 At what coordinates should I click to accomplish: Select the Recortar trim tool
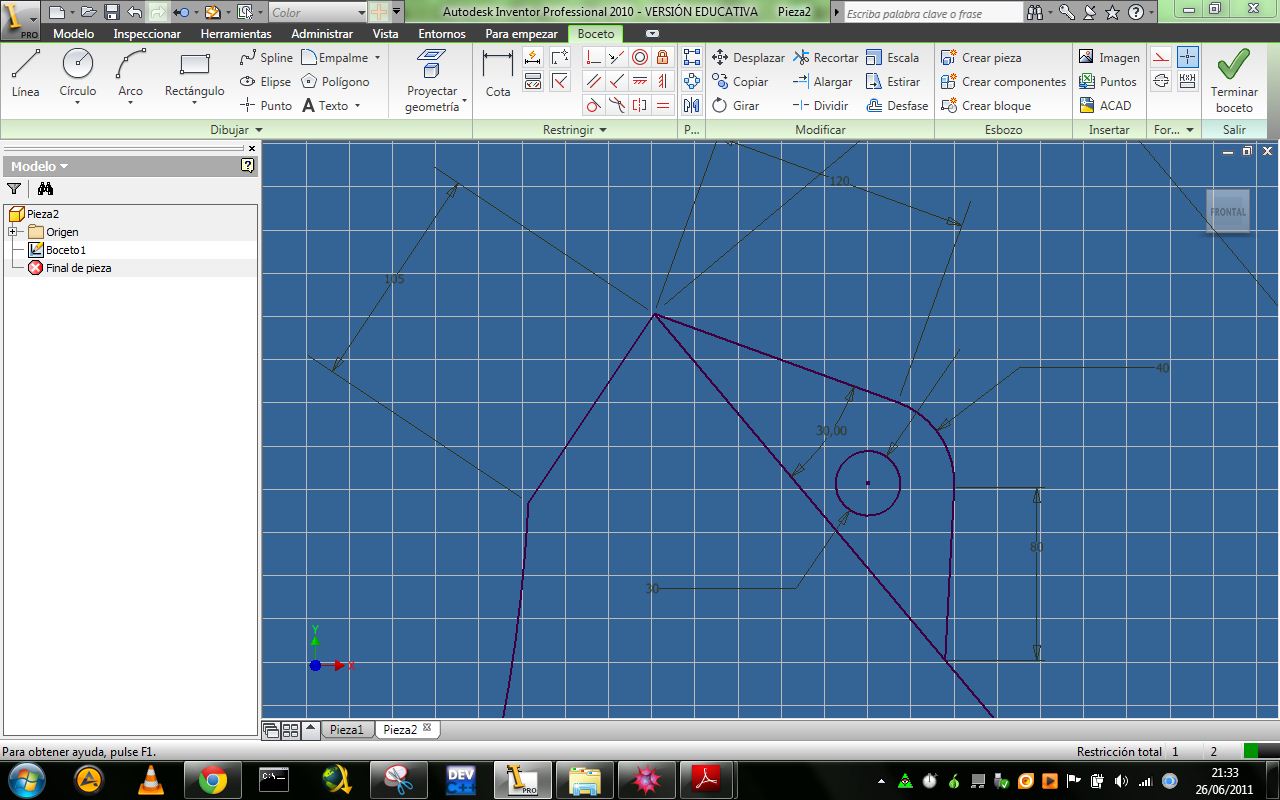(x=825, y=58)
